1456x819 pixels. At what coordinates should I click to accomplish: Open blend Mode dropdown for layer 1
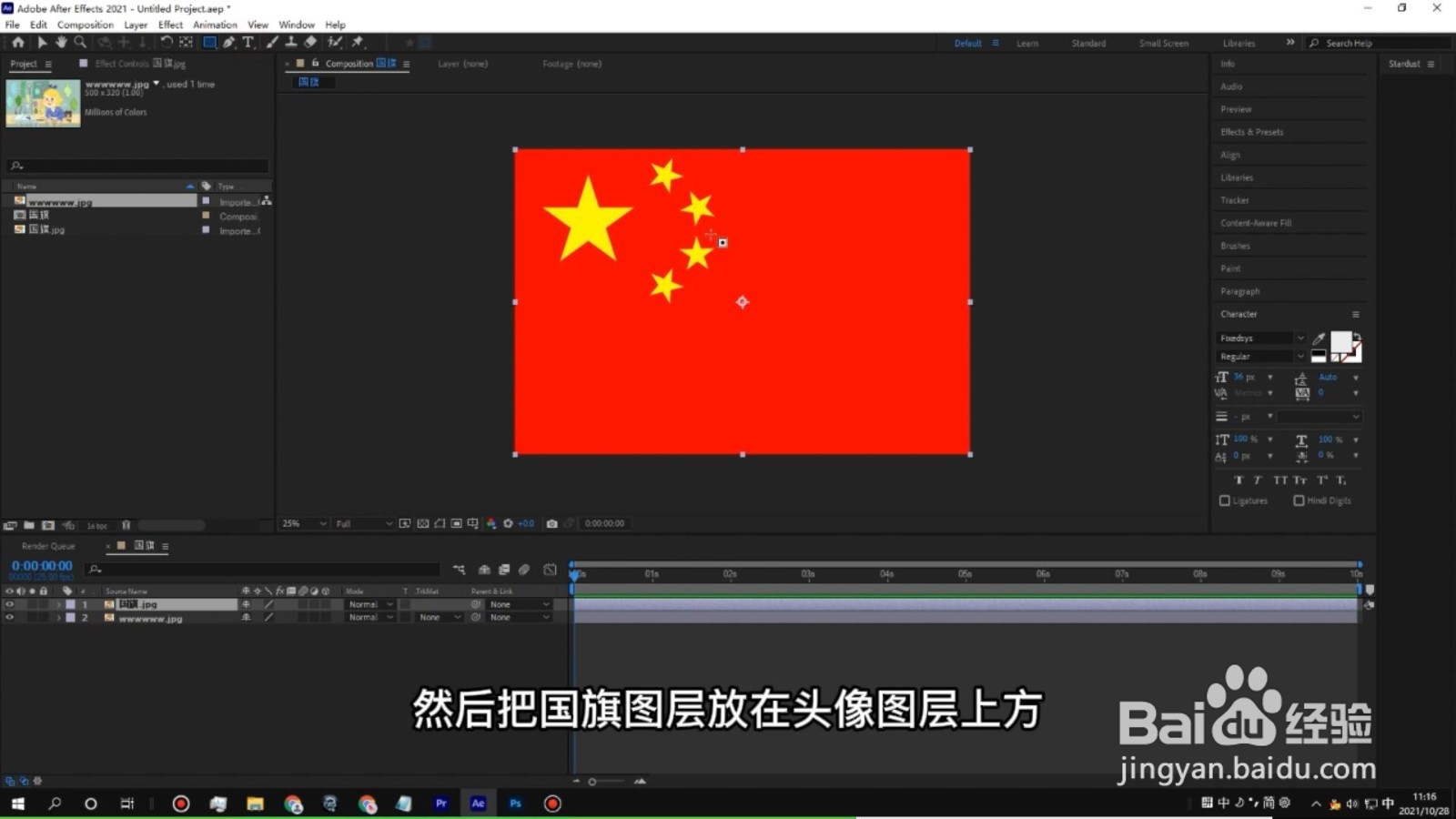click(x=370, y=604)
